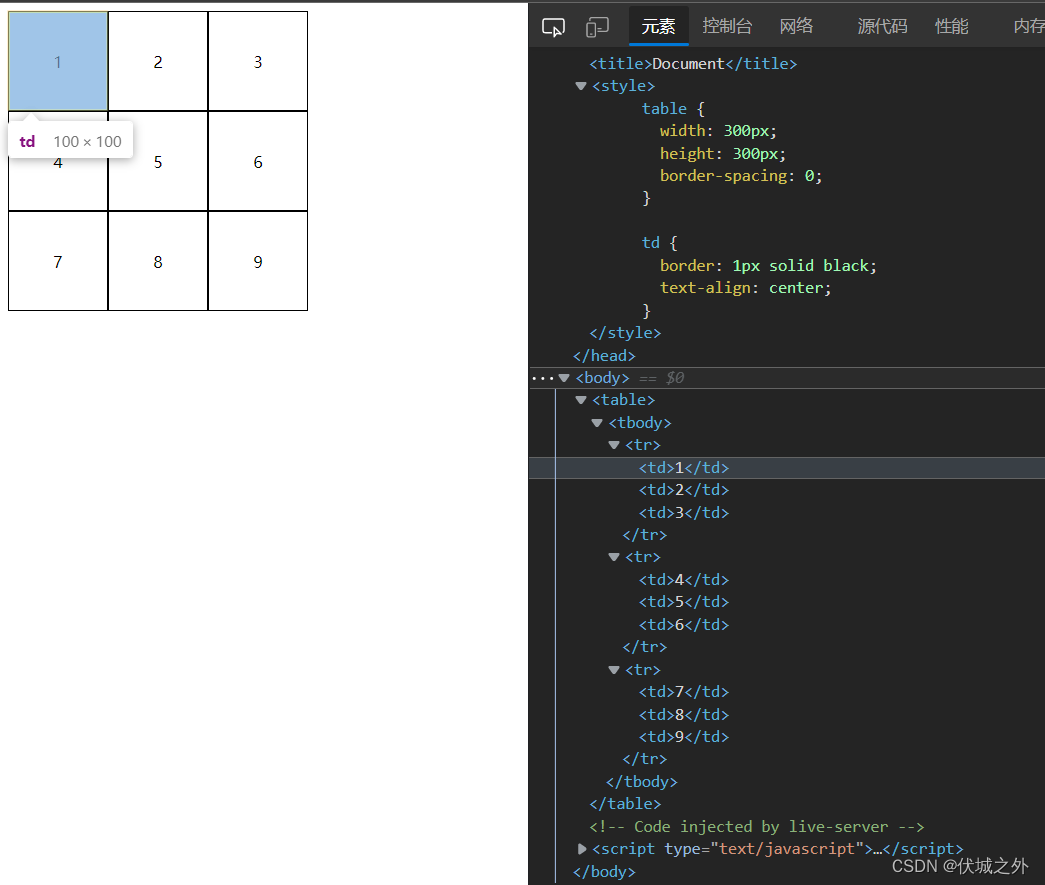Viewport: 1045px width, 885px height.
Task: Select the <td>3</td> node
Action: pos(684,512)
